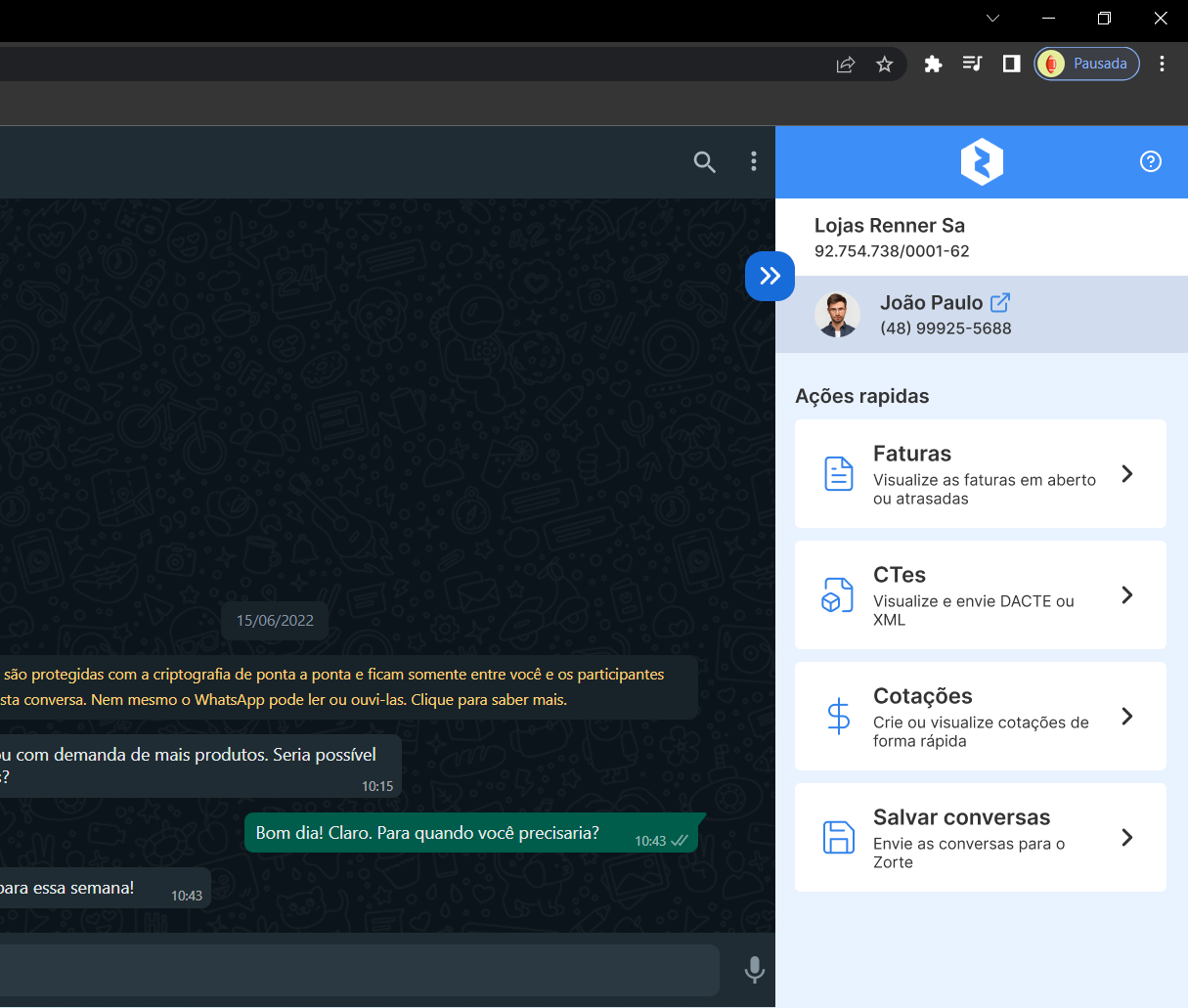Click the Salvar conversas floppy disk icon
Image resolution: width=1188 pixels, height=1008 pixels.
[x=838, y=838]
